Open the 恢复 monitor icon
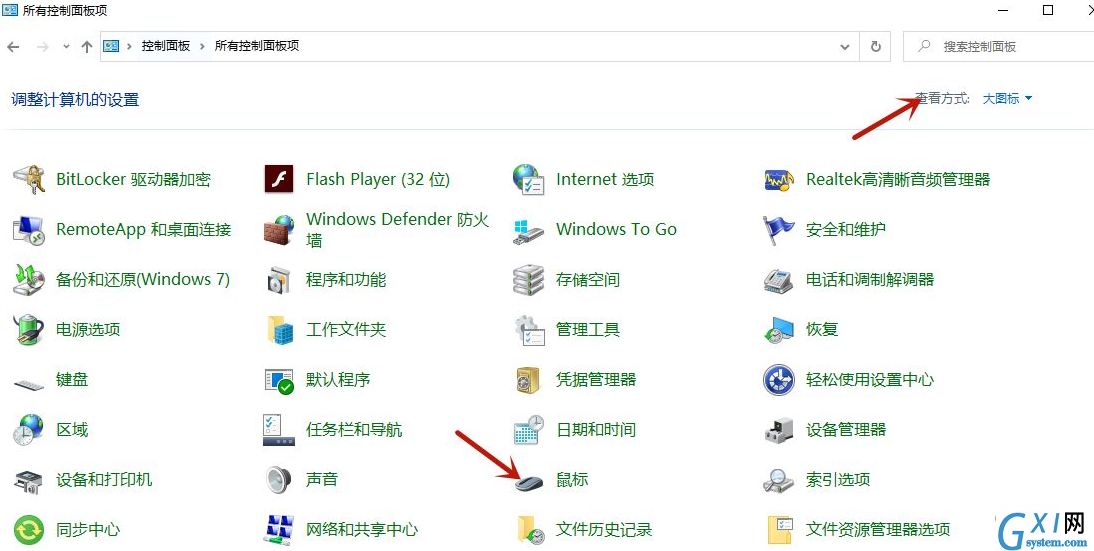The width and height of the screenshot is (1094, 551). coord(779,330)
